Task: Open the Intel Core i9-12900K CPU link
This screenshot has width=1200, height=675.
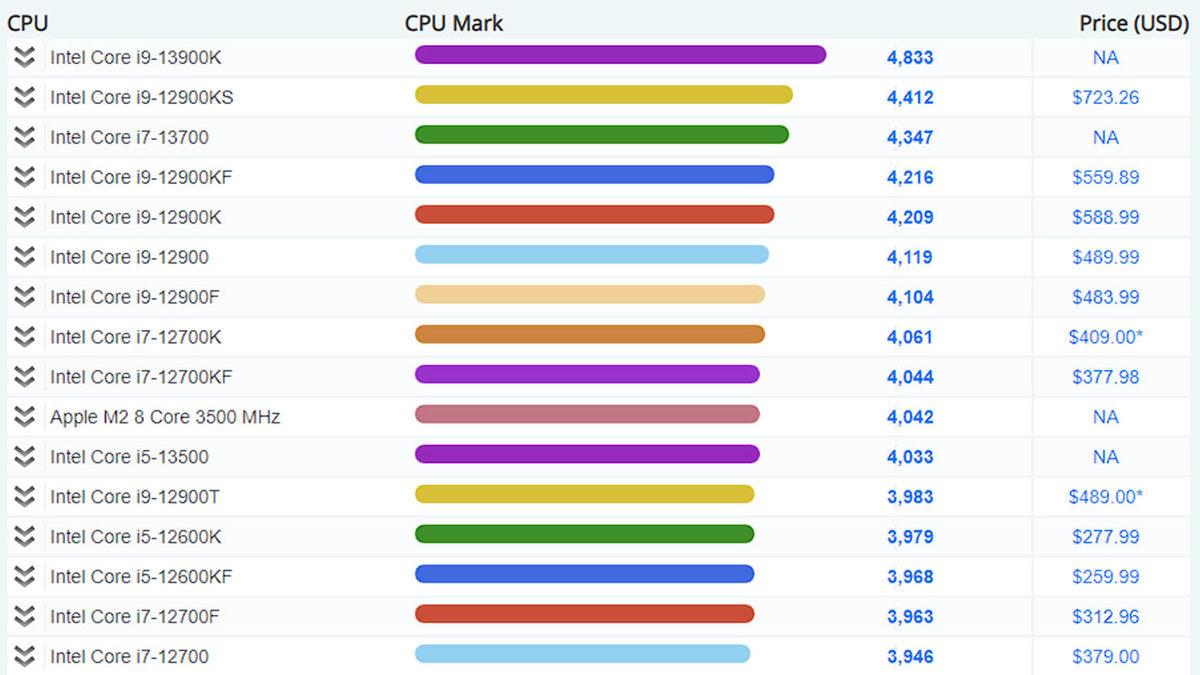Action: [x=136, y=218]
